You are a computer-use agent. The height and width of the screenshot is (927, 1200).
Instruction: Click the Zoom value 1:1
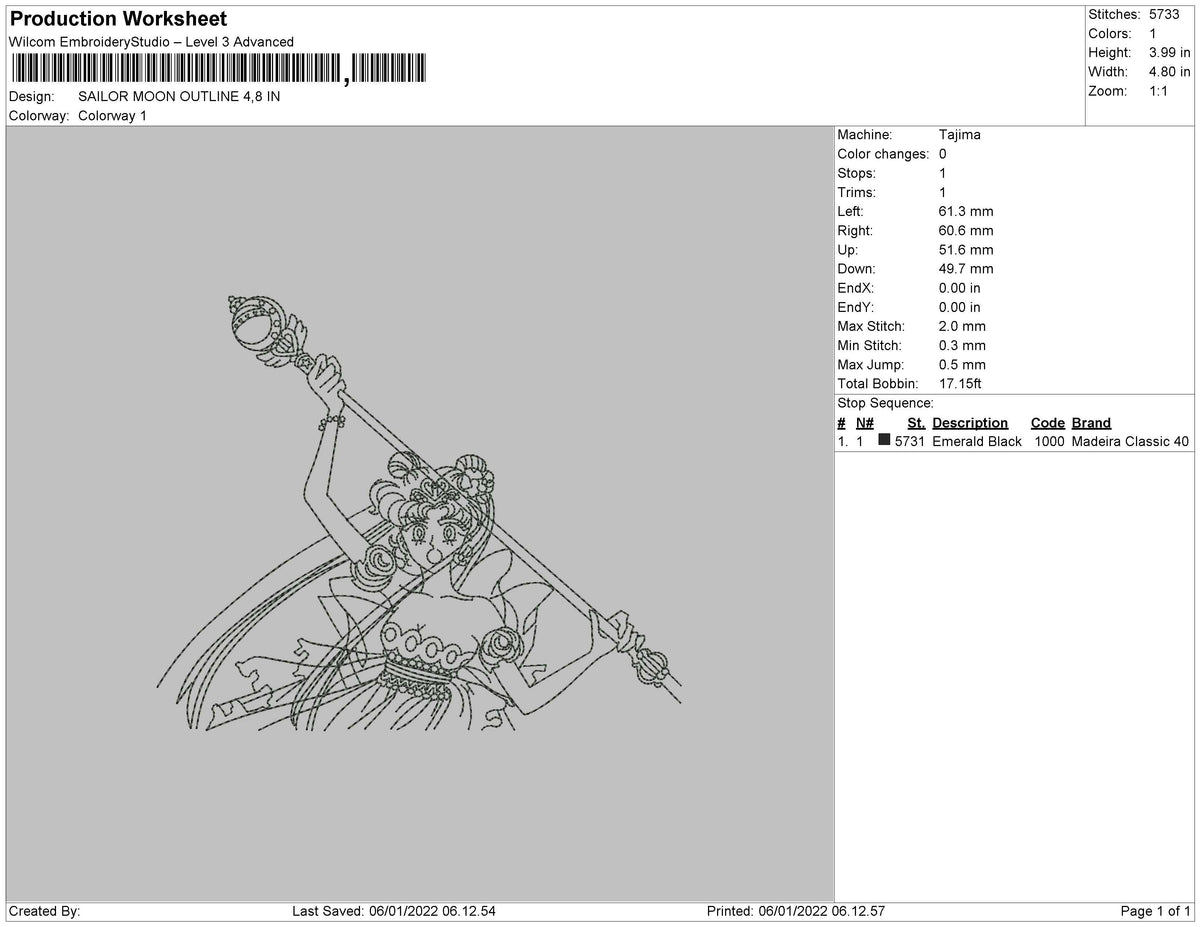pos(1160,91)
